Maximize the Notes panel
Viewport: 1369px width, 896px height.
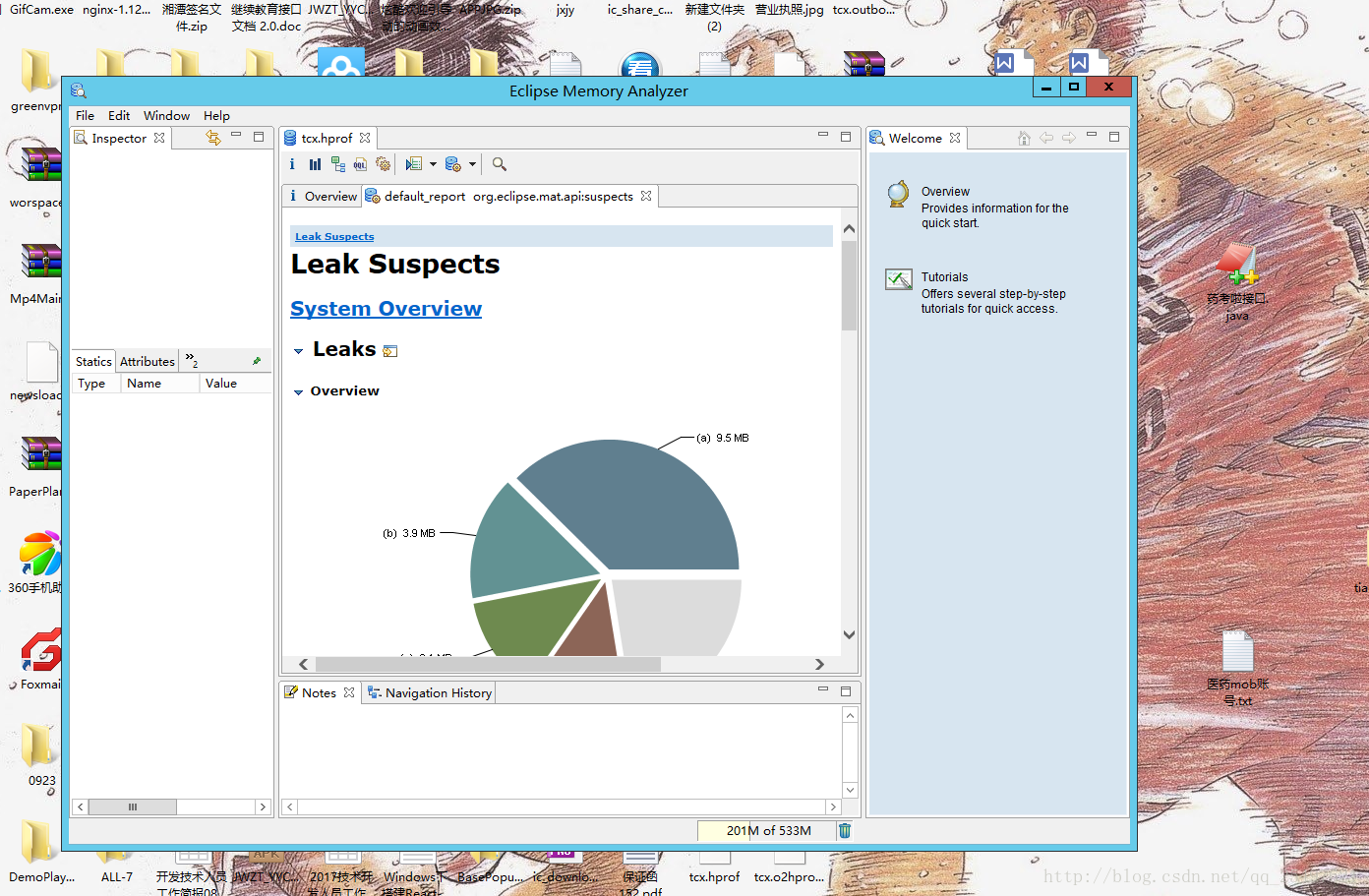point(846,691)
